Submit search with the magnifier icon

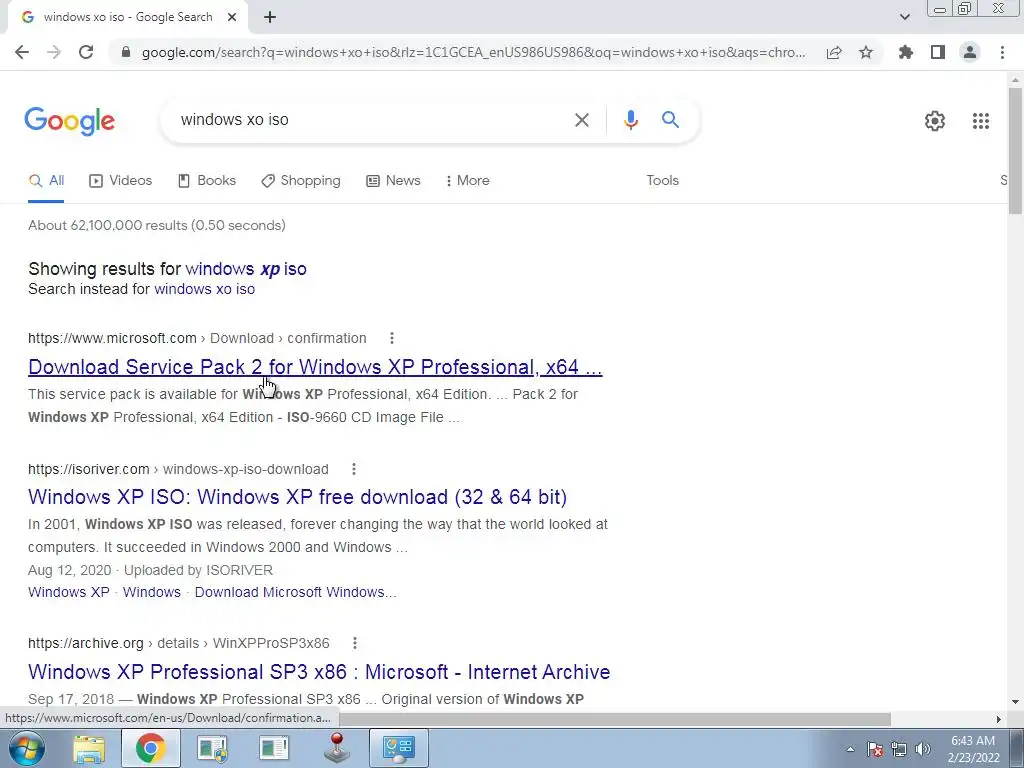point(670,120)
